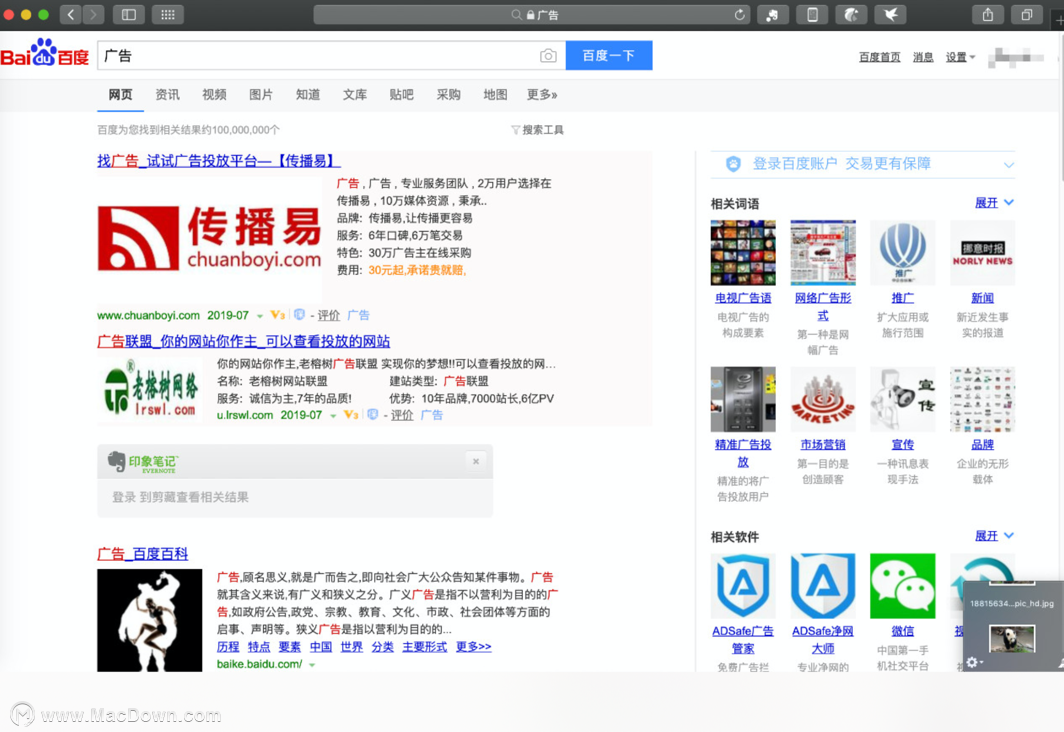Image resolution: width=1064 pixels, height=732 pixels.
Task: Open the gear menu in download popup
Action: [x=974, y=662]
